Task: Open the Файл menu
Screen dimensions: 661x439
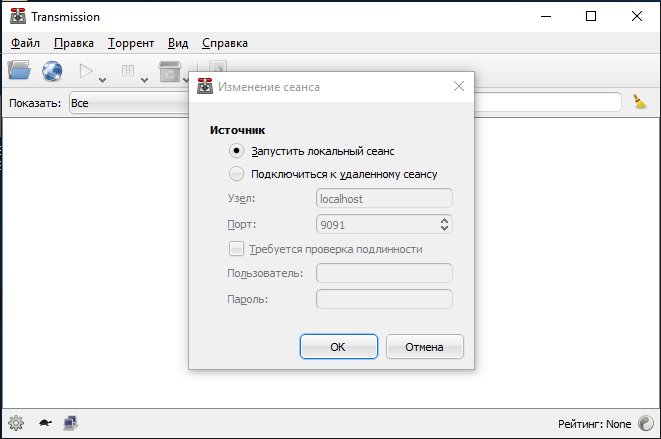Action: (x=25, y=43)
